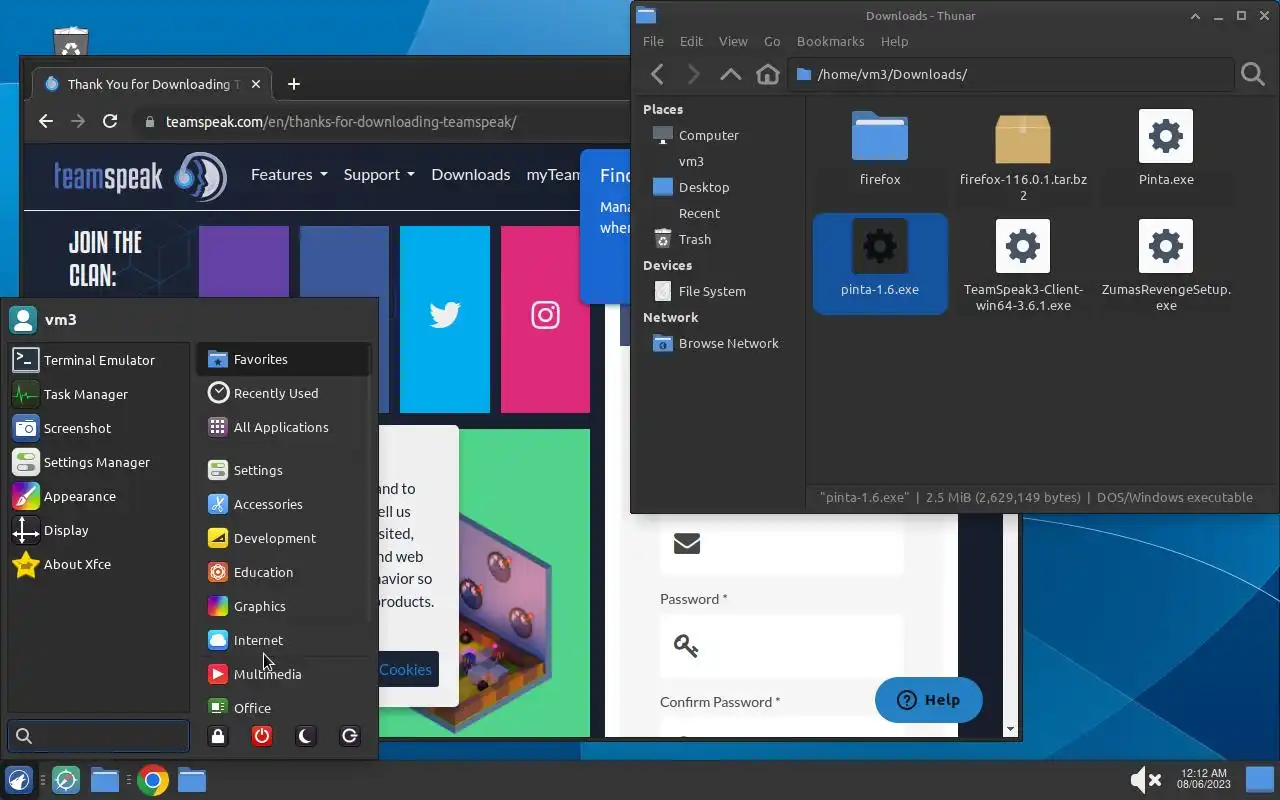Click the restart button in menu
Image resolution: width=1280 pixels, height=800 pixels.
(350, 736)
